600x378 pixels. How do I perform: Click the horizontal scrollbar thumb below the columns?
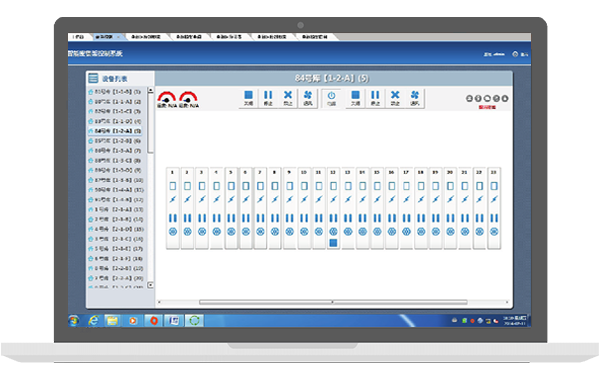[333, 302]
